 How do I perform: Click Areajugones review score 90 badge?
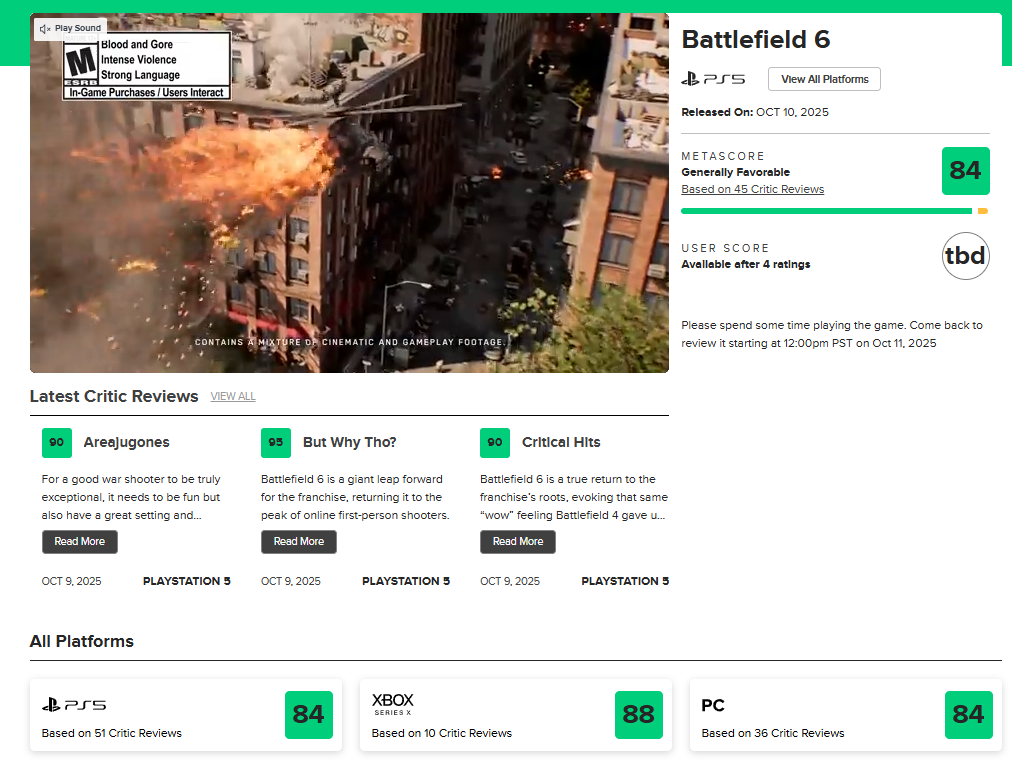[57, 443]
